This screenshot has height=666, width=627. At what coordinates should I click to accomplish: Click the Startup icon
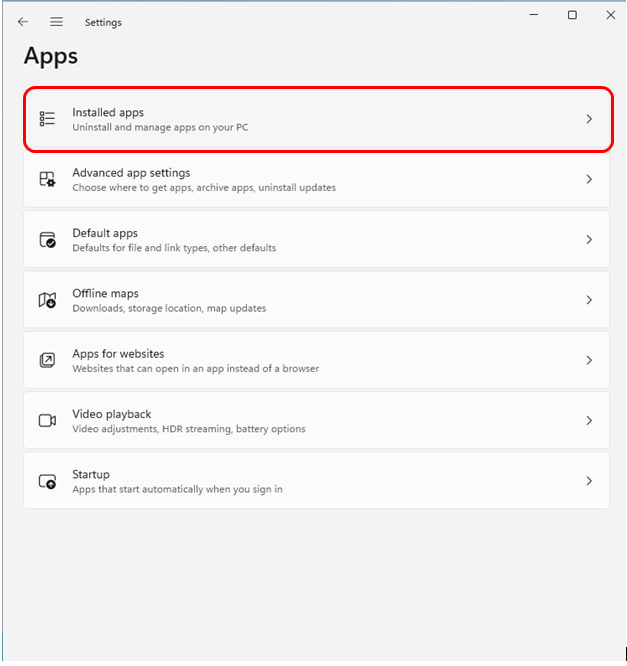[47, 481]
